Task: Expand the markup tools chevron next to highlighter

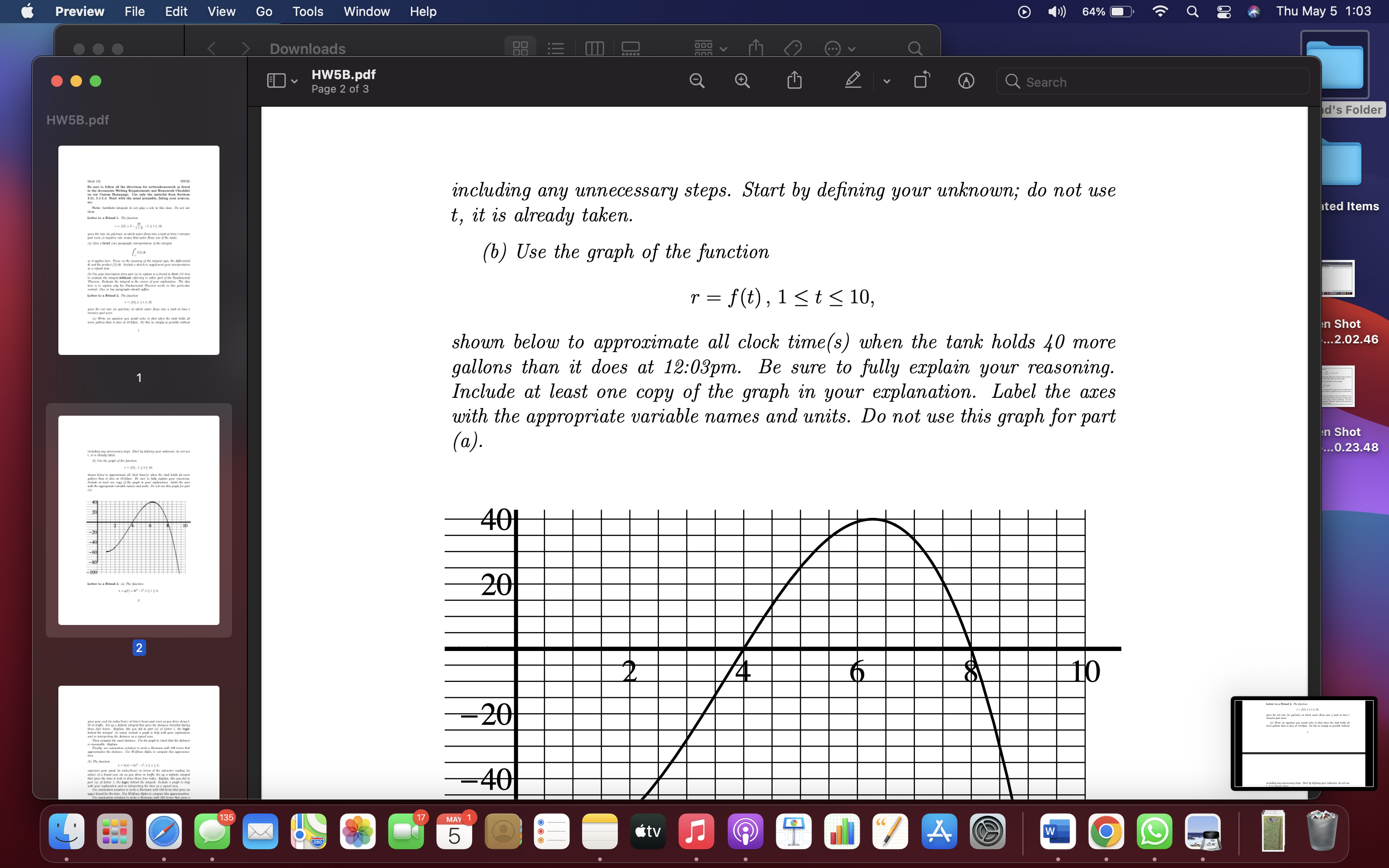Action: pyautogui.click(x=885, y=81)
